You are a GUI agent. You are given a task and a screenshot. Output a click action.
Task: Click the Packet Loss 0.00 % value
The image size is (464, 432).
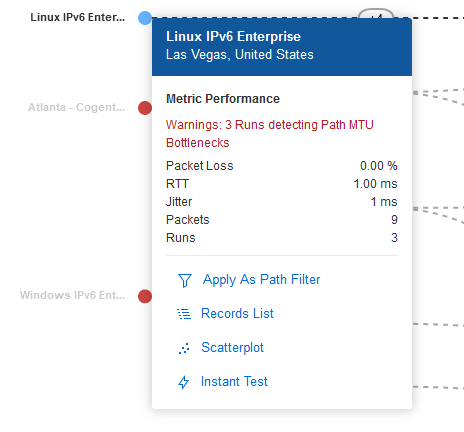coord(379,166)
